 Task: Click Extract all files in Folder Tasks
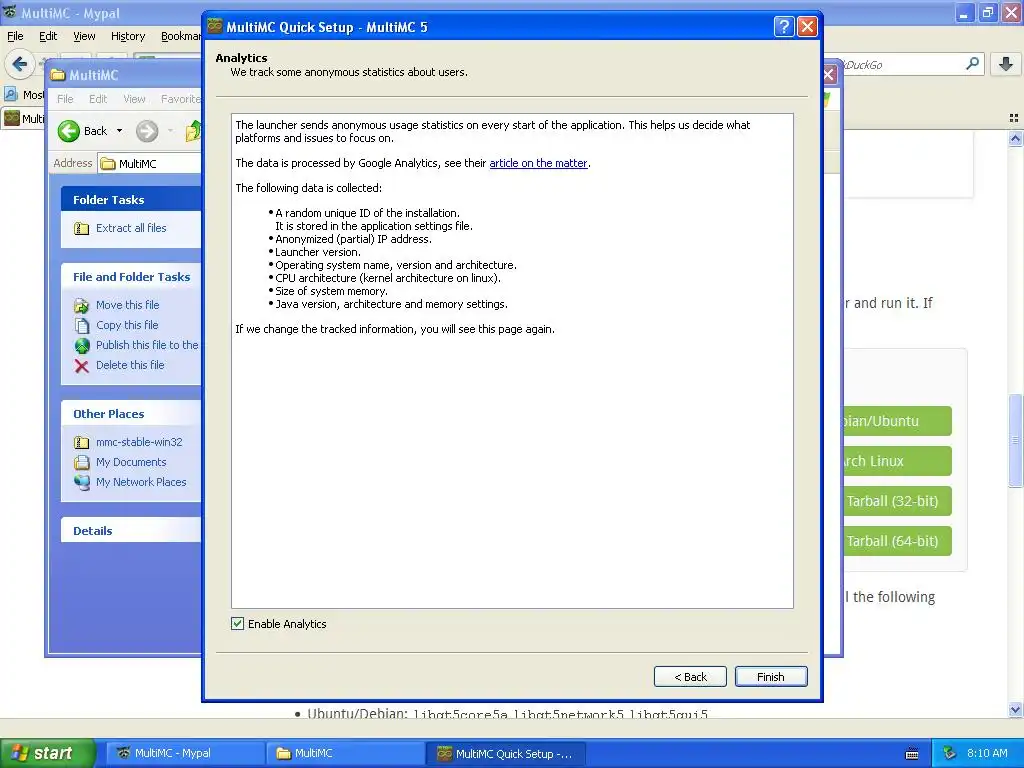(131, 228)
